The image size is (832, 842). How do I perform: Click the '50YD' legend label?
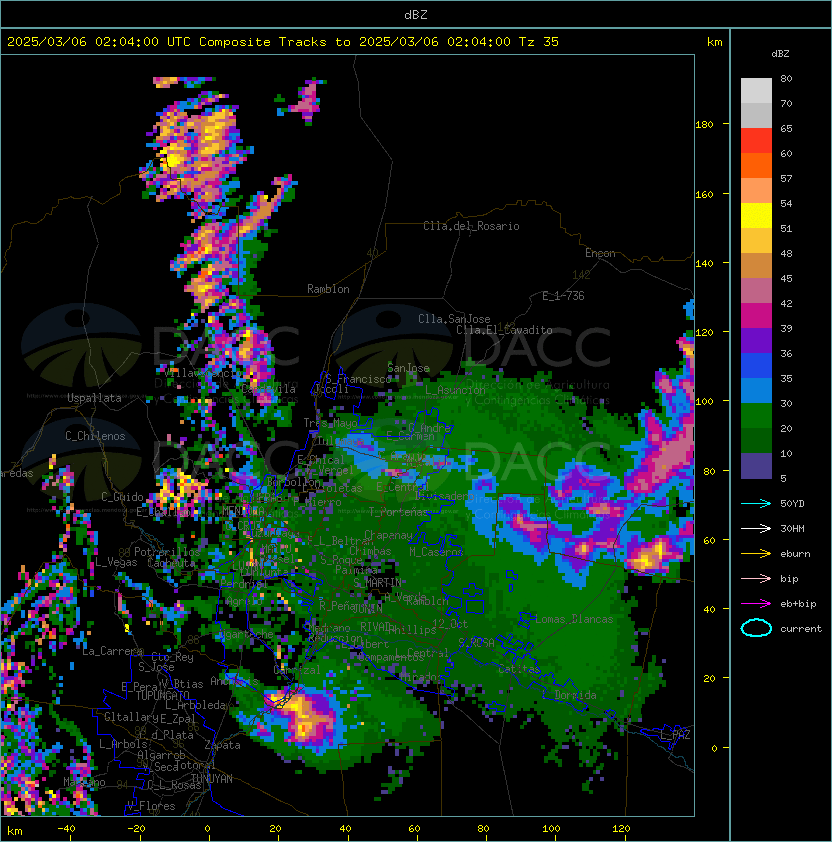point(792,504)
